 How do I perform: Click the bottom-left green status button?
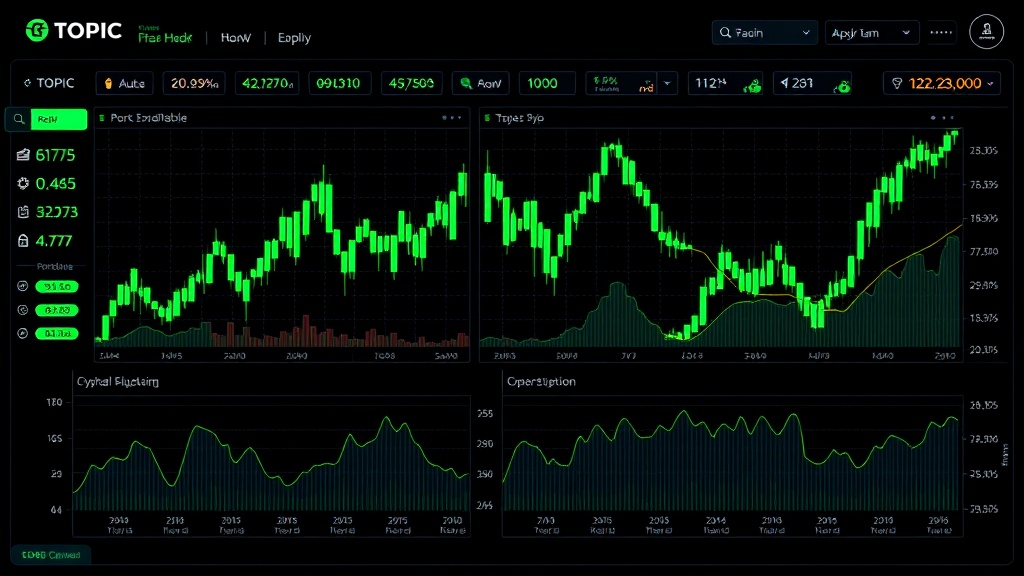tap(50, 555)
